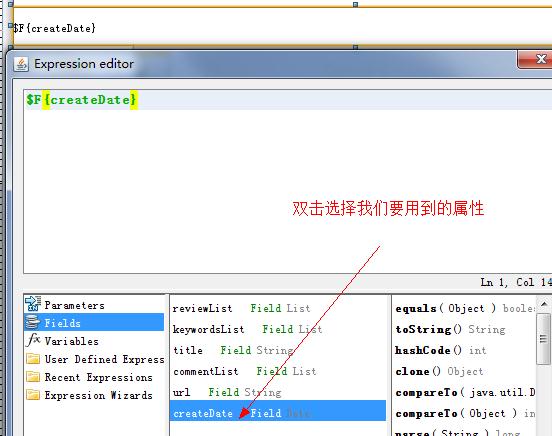Select the Parameters category
The width and height of the screenshot is (552, 436).
click(94, 304)
